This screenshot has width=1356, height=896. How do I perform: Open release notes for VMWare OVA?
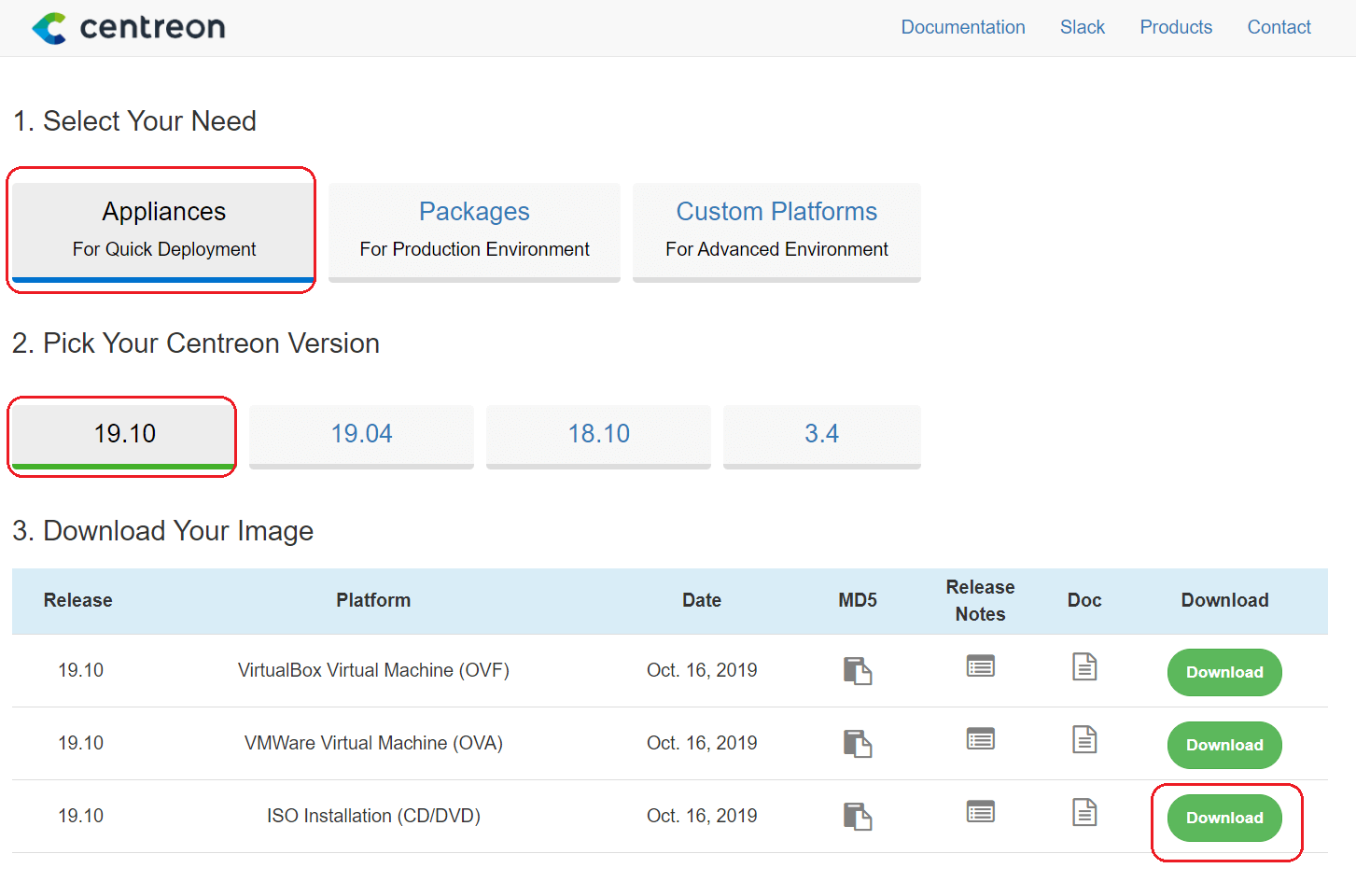coord(980,739)
